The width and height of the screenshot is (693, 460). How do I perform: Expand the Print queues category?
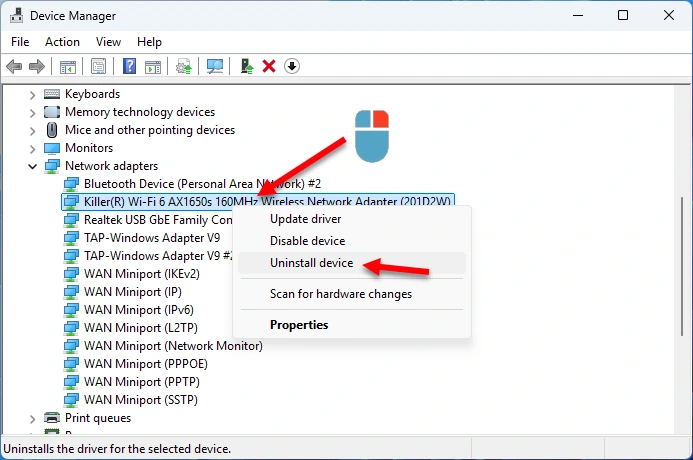pyautogui.click(x=32, y=418)
